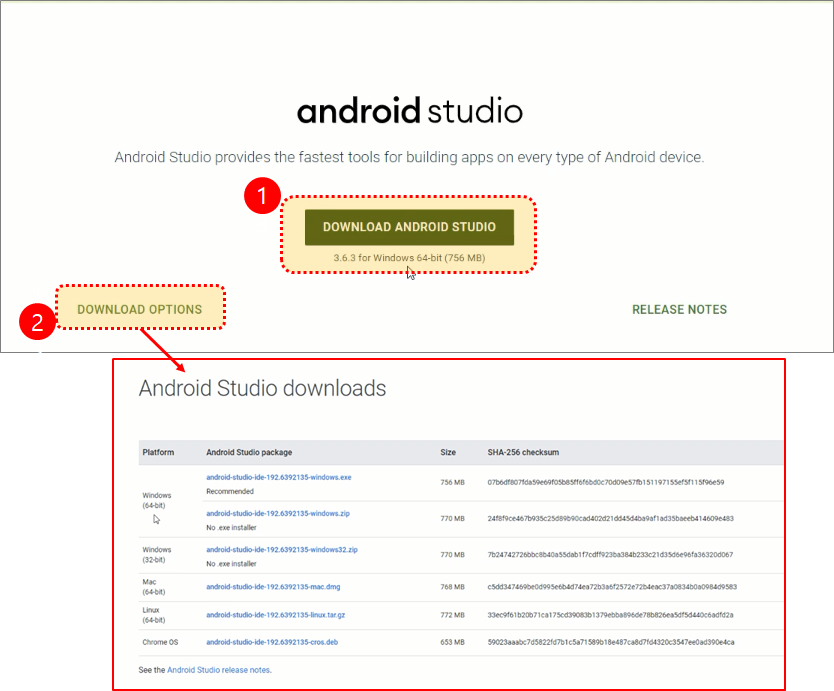Click the Mac (64-bit) platform cell
834x691 pixels.
(154, 587)
